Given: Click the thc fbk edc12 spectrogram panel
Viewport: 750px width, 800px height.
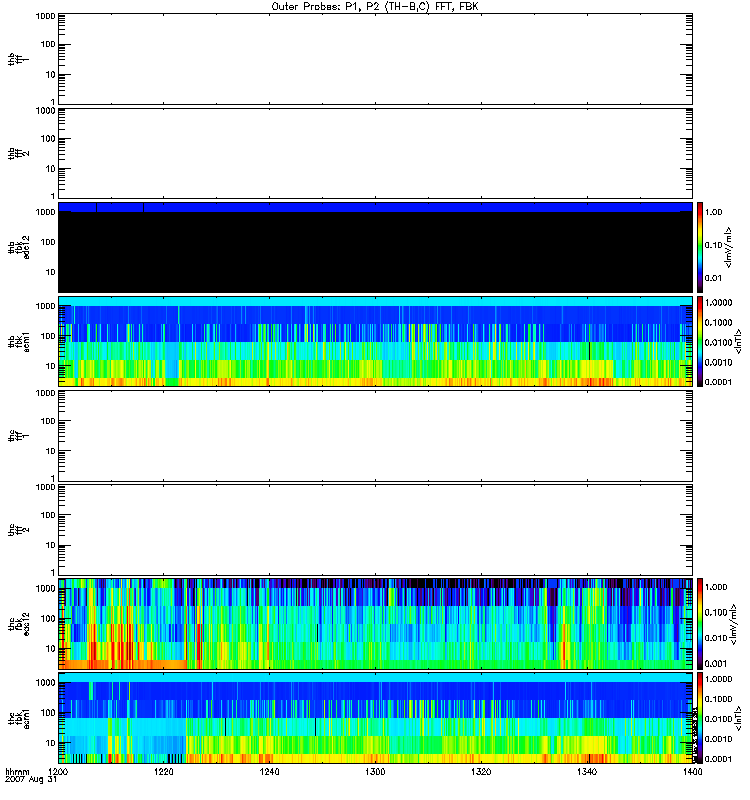Looking at the screenshot, I should 375,622.
